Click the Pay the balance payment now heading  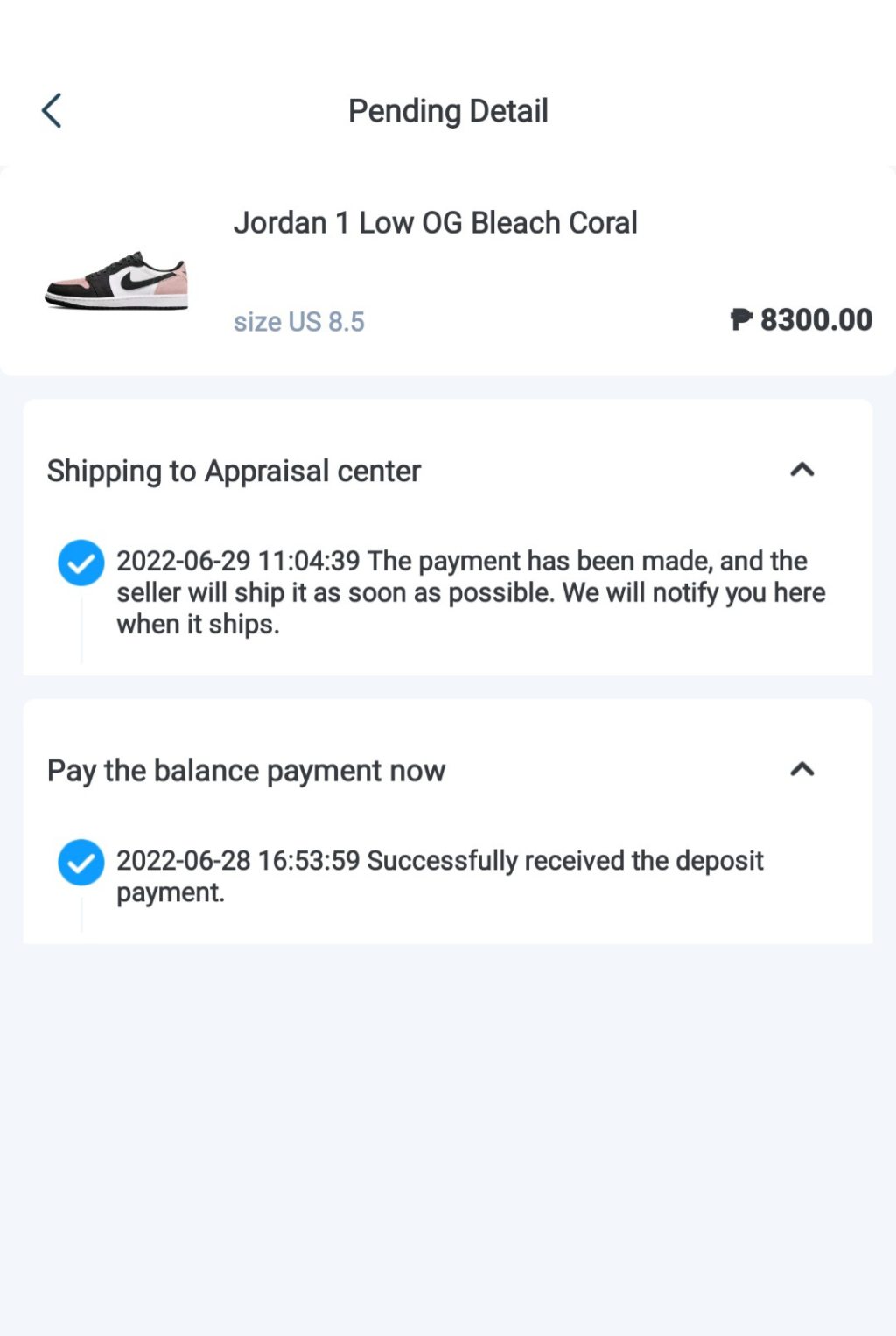tap(246, 771)
